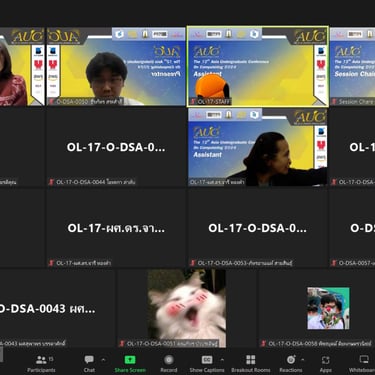Select the Session Chair video tile

tap(353, 66)
